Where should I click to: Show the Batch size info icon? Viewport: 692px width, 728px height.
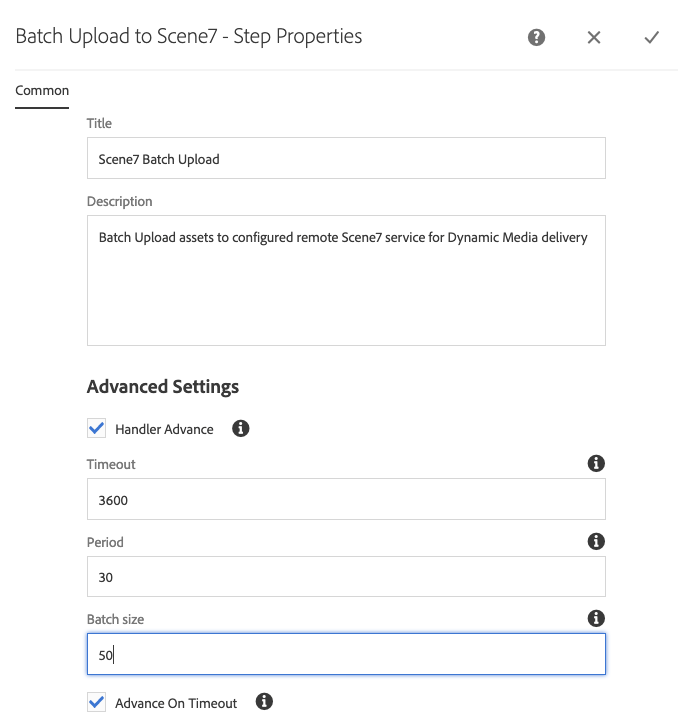[x=596, y=619]
